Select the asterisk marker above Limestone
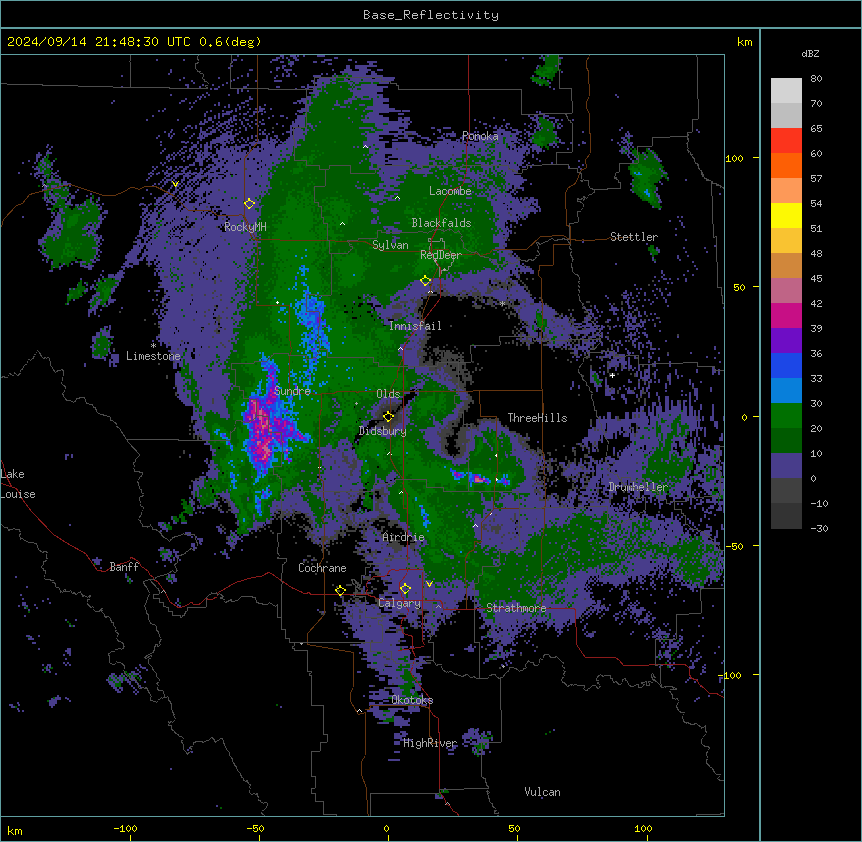Screen dimensions: 862x842 pos(153,345)
